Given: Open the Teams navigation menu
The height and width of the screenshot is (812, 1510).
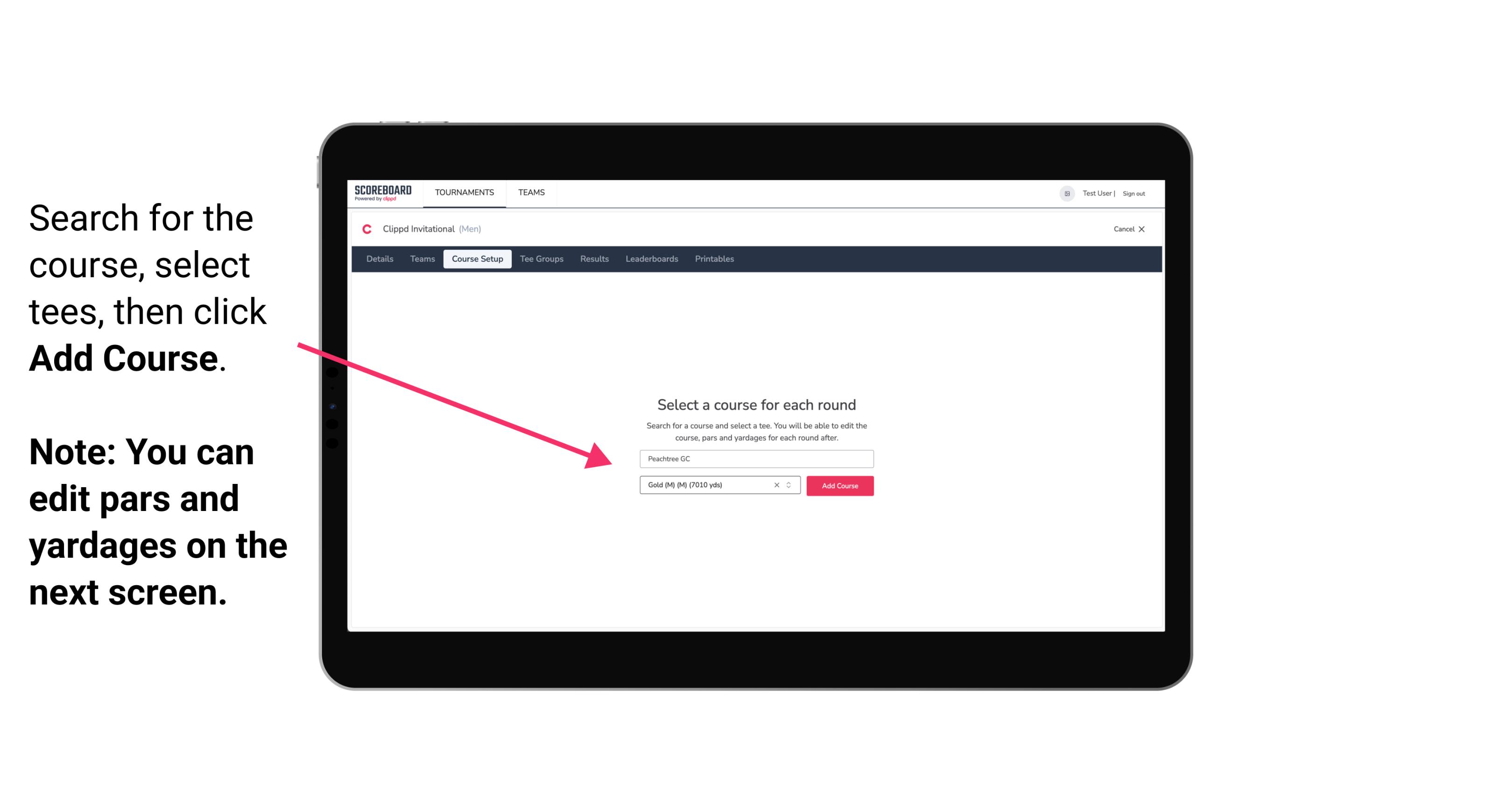Looking at the screenshot, I should click(x=531, y=192).
